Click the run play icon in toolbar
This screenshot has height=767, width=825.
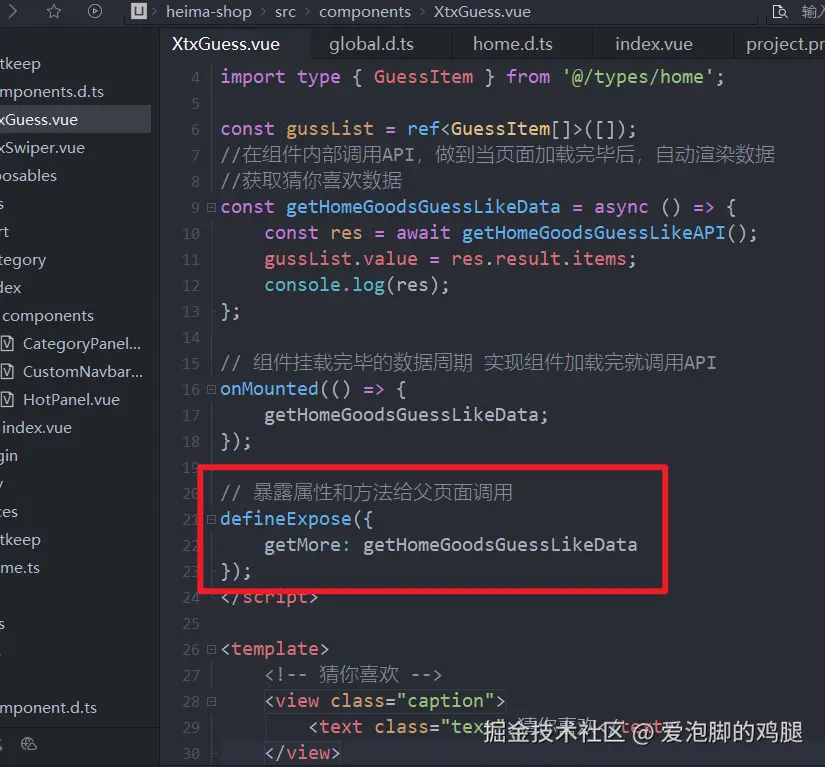(x=95, y=11)
